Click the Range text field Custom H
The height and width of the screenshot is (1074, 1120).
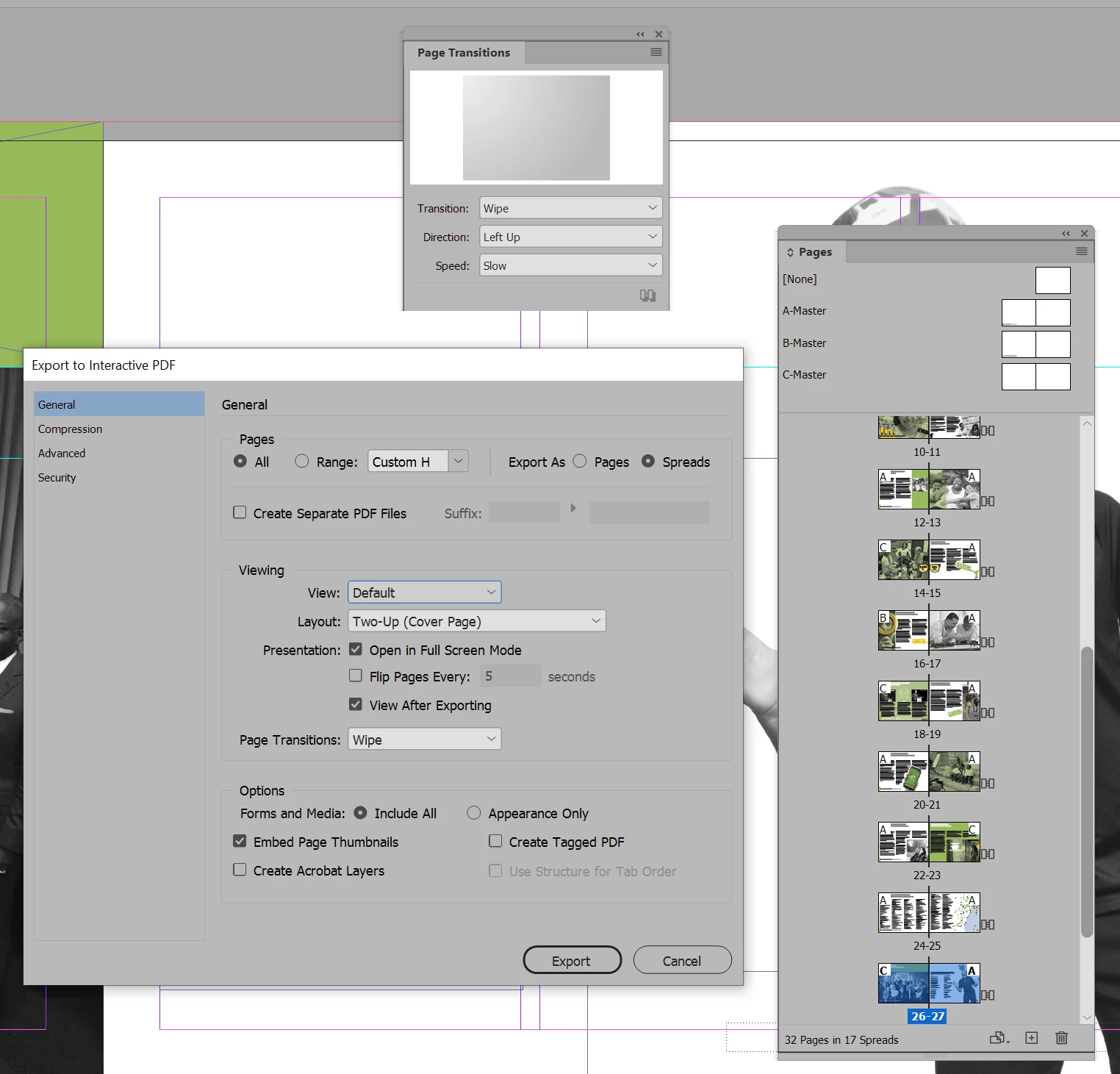pos(408,461)
